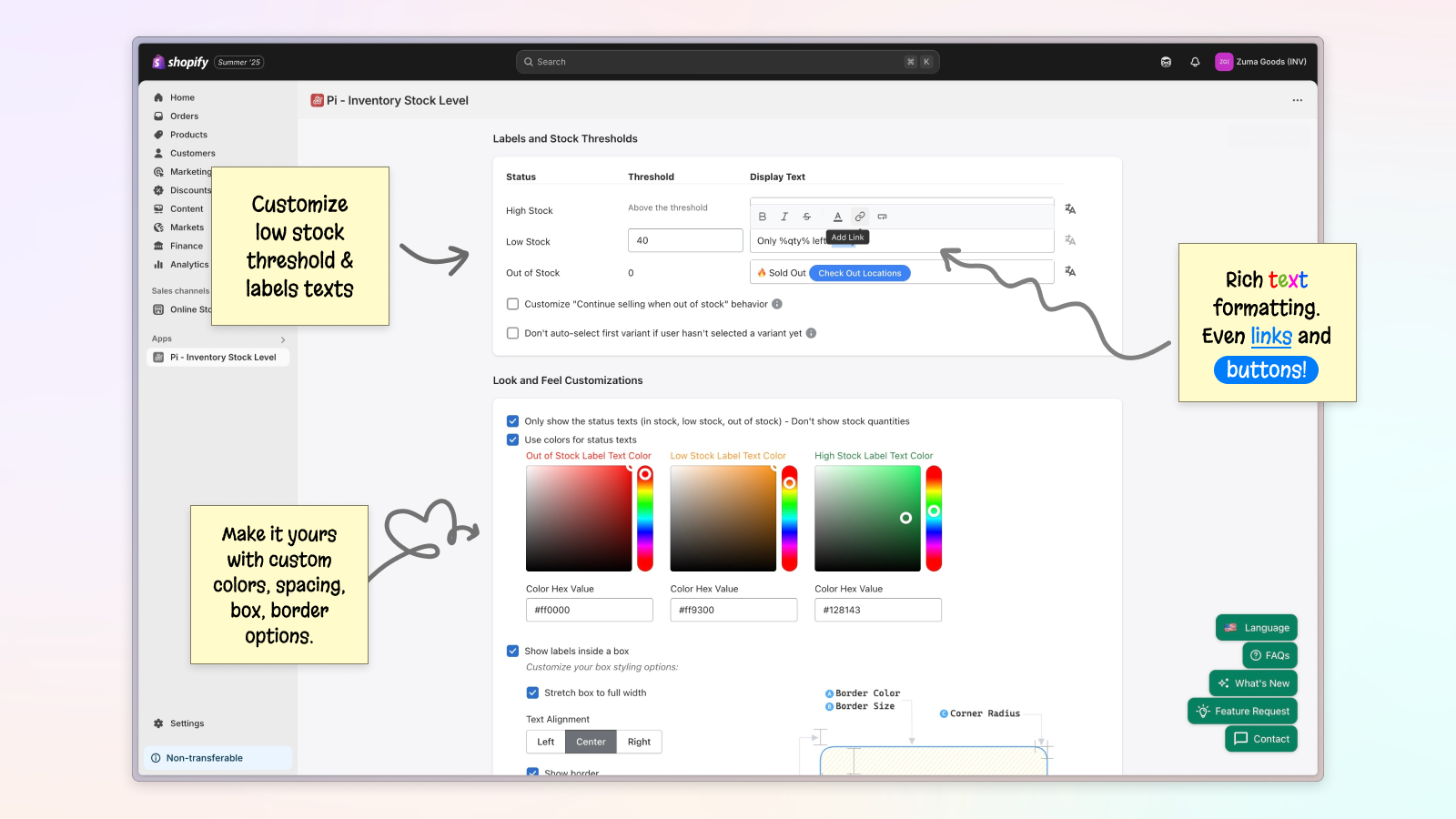The width and height of the screenshot is (1456, 819).
Task: Pick a shade in Out of Stock color area
Action: 579,519
